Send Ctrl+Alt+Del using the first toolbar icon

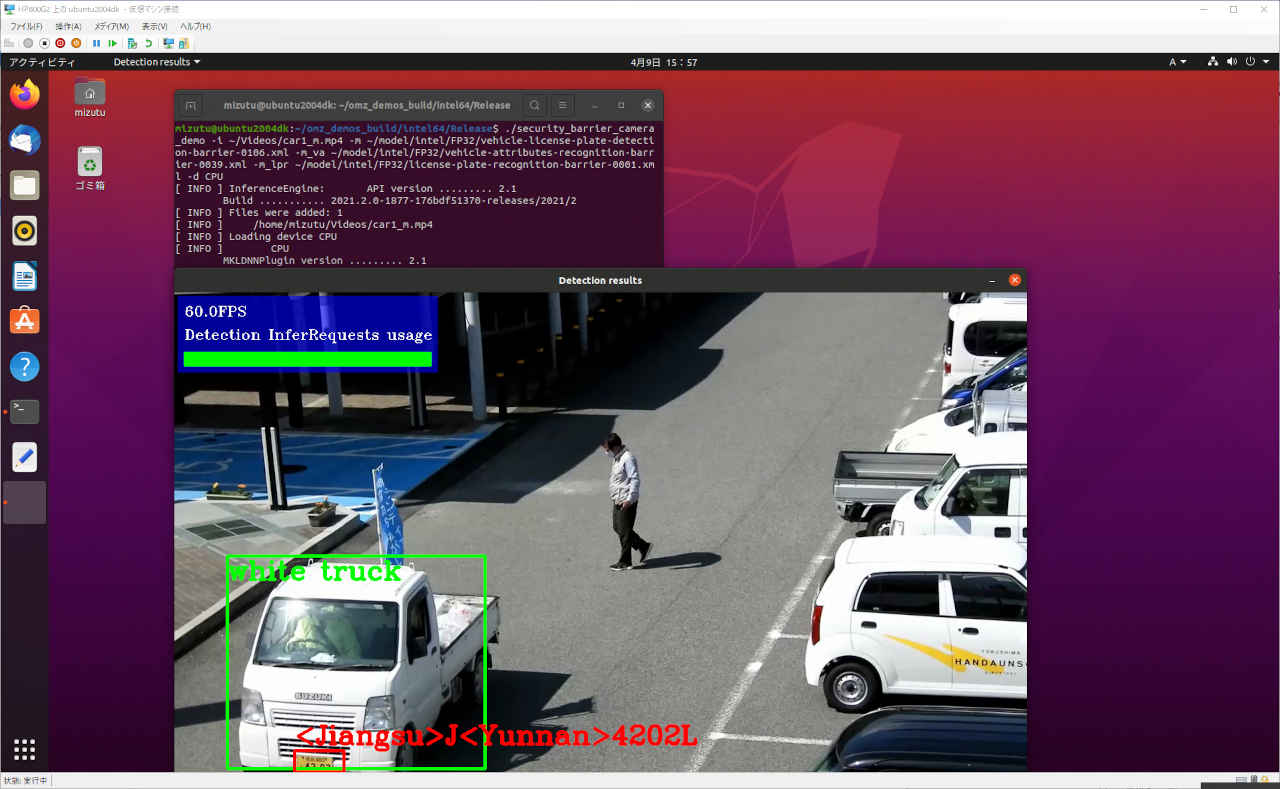coord(10,43)
